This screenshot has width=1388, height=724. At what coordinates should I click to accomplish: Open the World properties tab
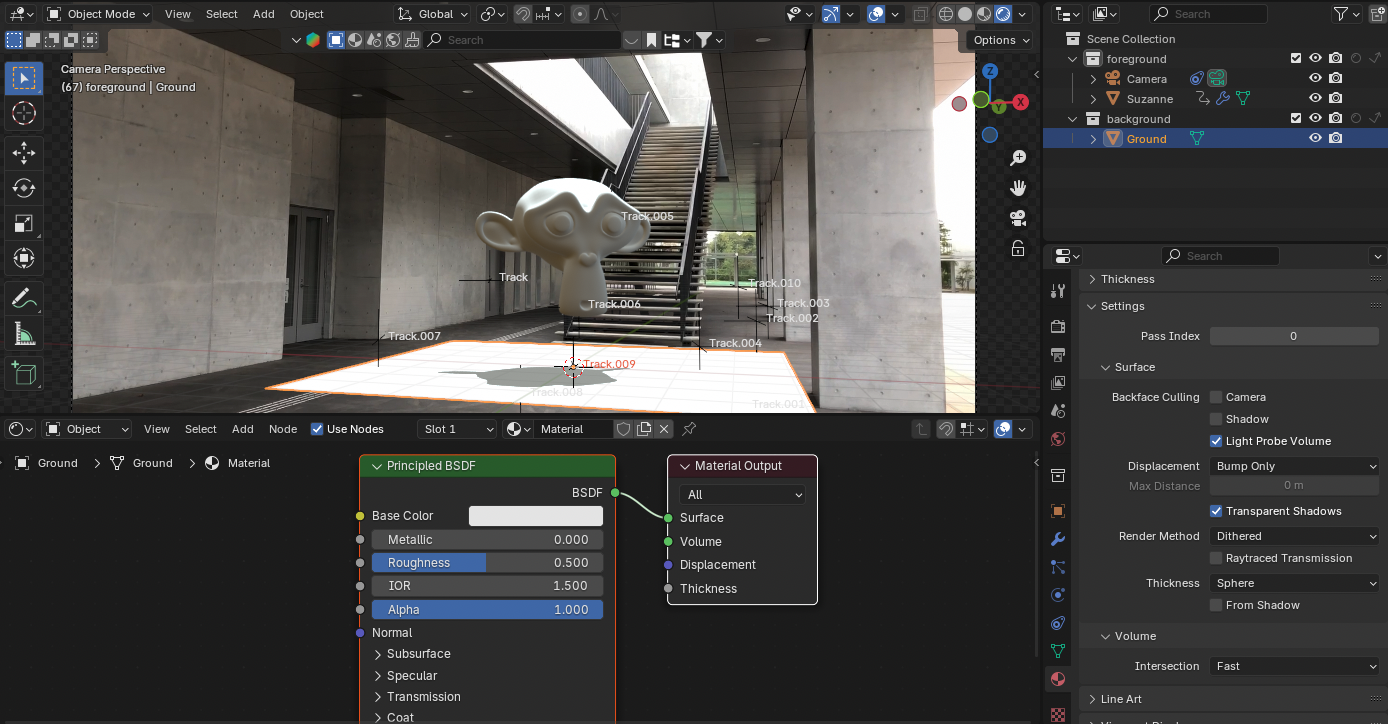coord(1058,439)
